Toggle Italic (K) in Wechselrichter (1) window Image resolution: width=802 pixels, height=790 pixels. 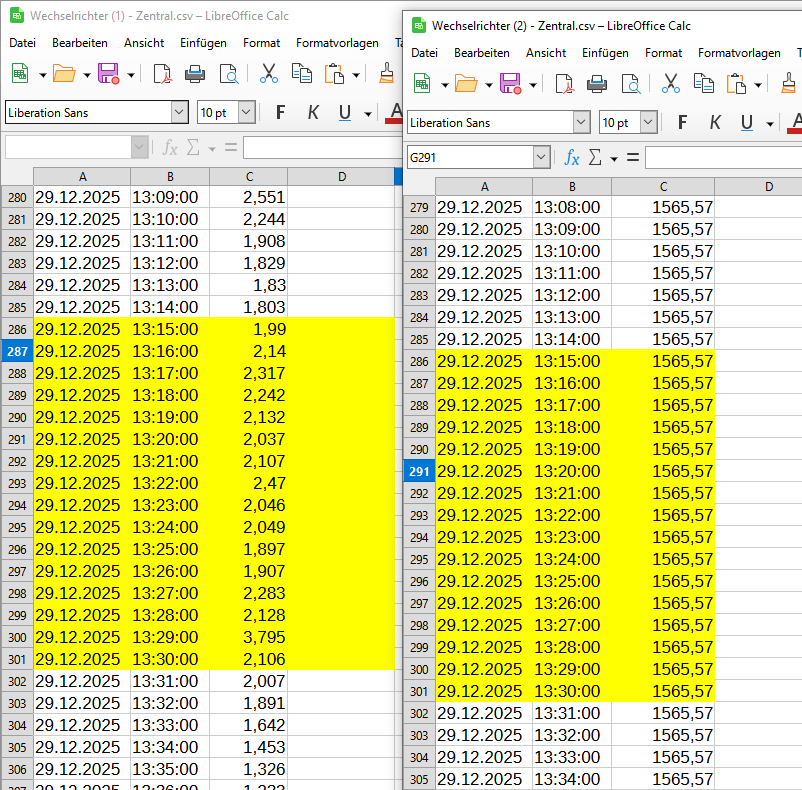click(x=313, y=113)
